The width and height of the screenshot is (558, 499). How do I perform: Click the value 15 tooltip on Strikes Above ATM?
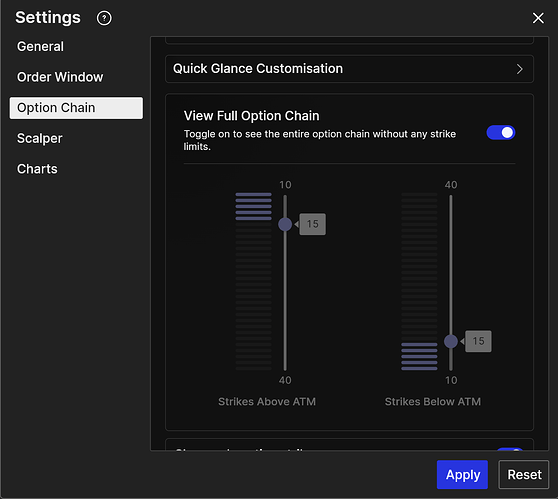[x=312, y=224]
